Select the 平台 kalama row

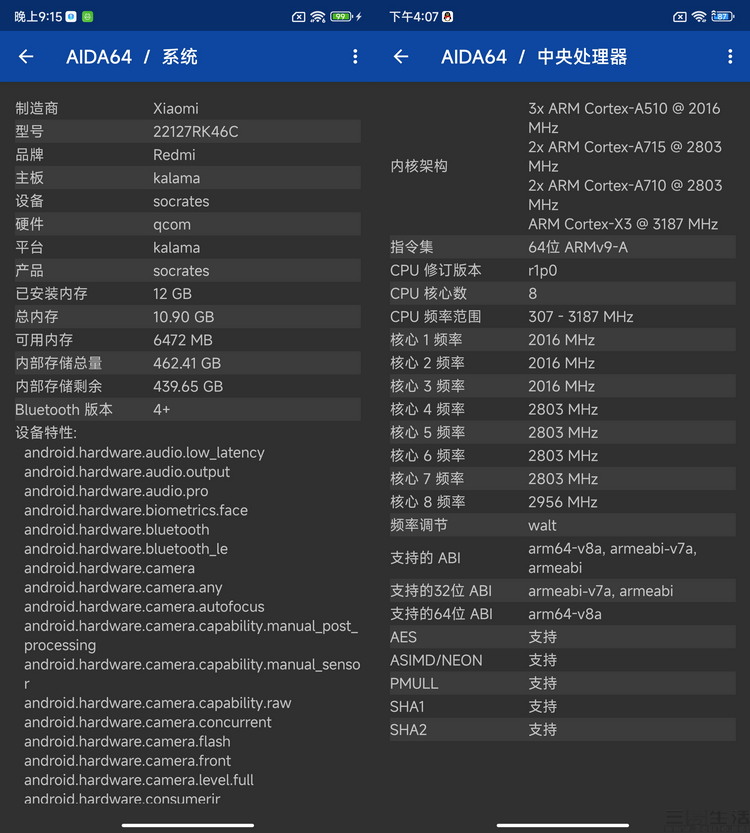pos(188,247)
